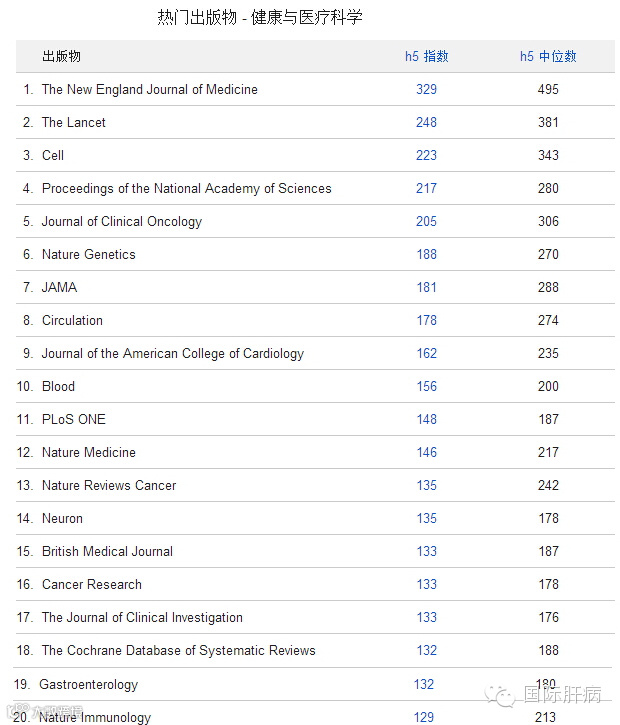Click Nature Medicine h5-index 146
Screen dimensions: 620x725
(x=427, y=452)
